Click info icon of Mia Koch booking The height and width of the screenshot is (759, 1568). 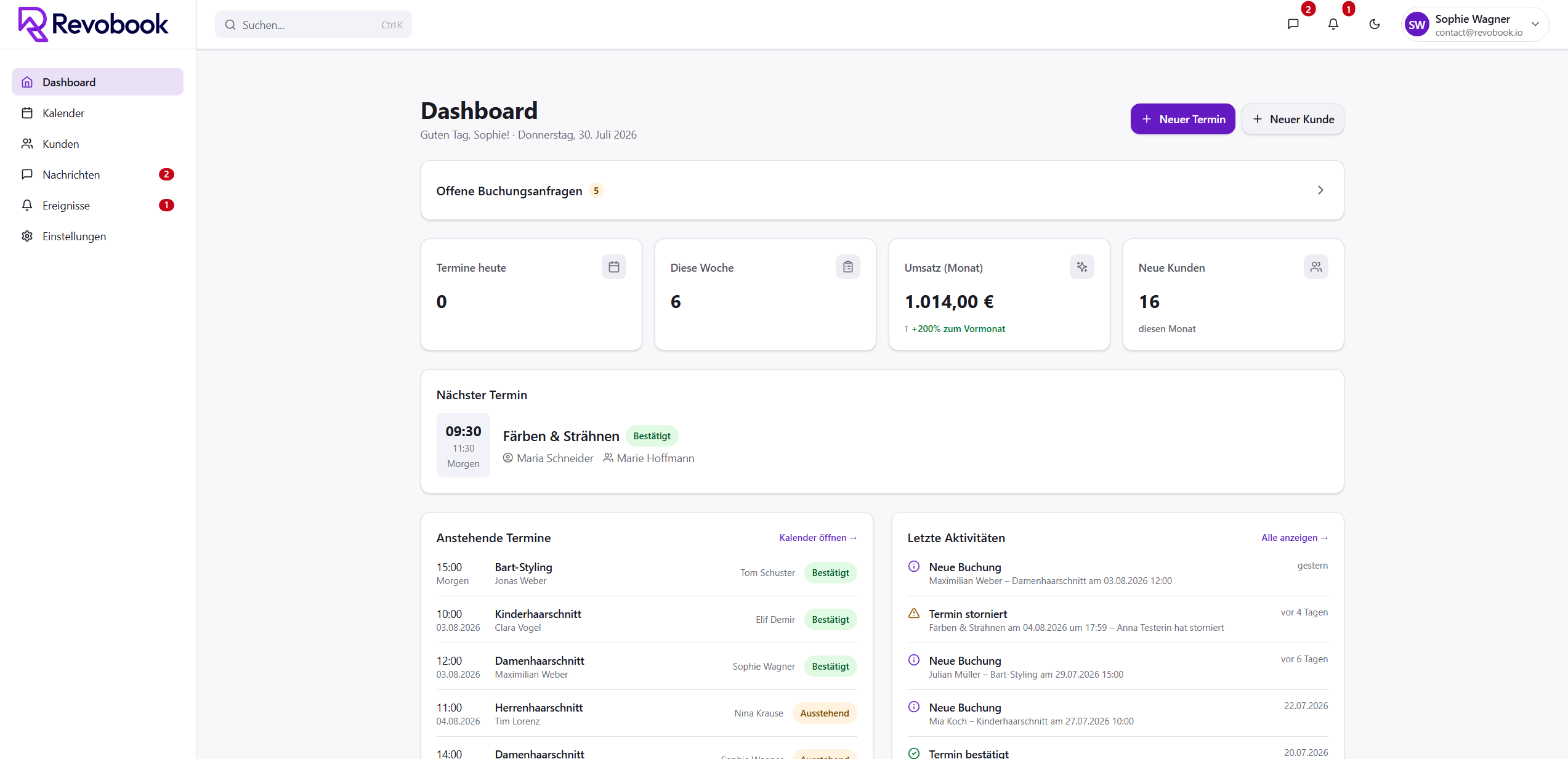(914, 707)
